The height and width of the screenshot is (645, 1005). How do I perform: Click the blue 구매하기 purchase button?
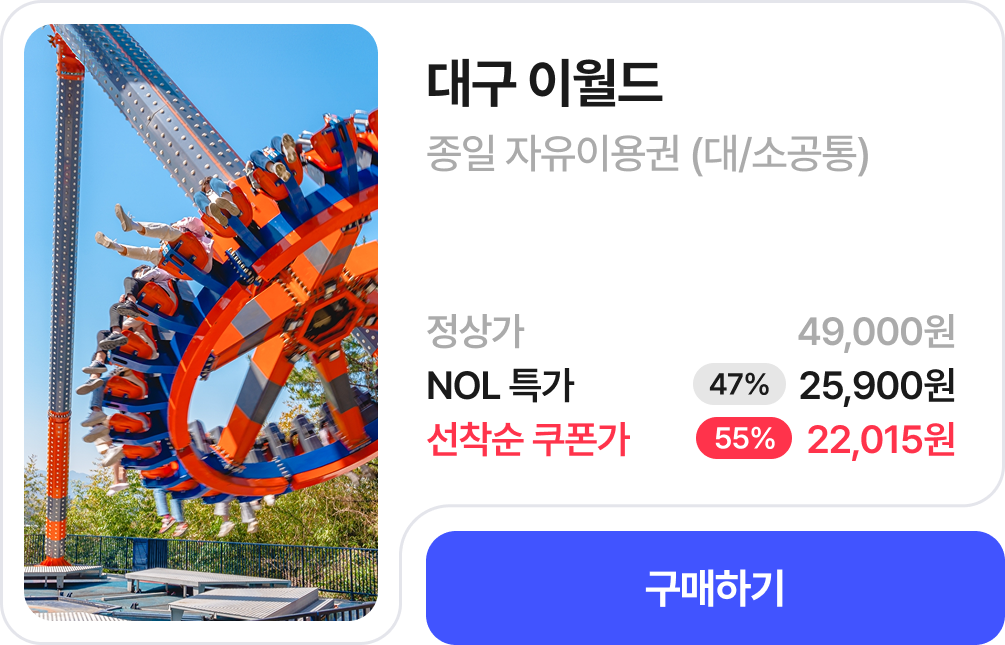tap(715, 587)
